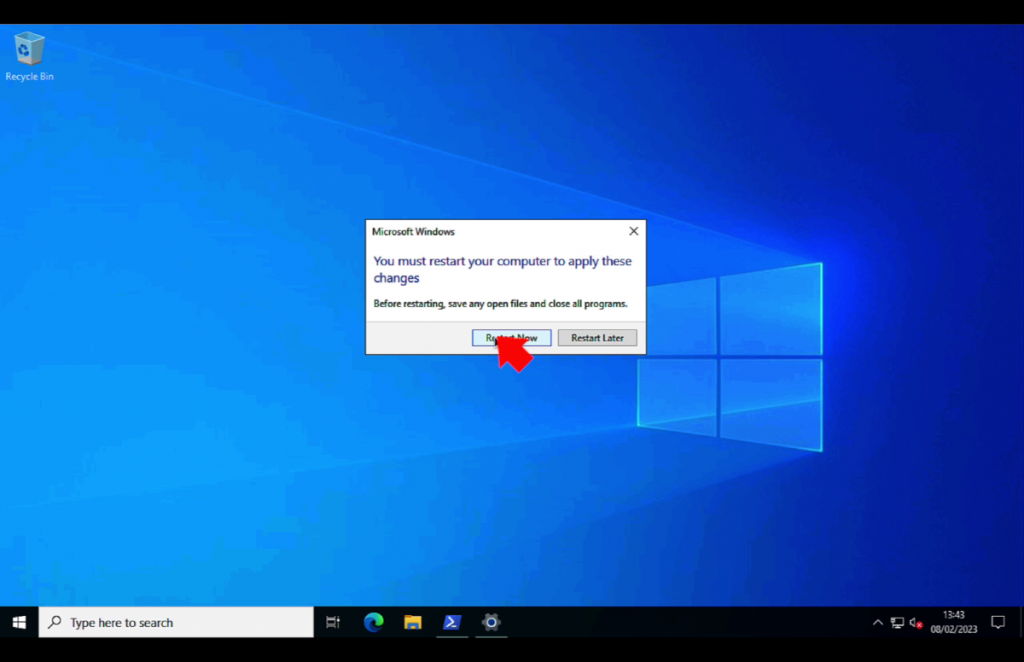Screen dimensions: 1024x662
Task: Click the Restart Later button
Action: [597, 337]
